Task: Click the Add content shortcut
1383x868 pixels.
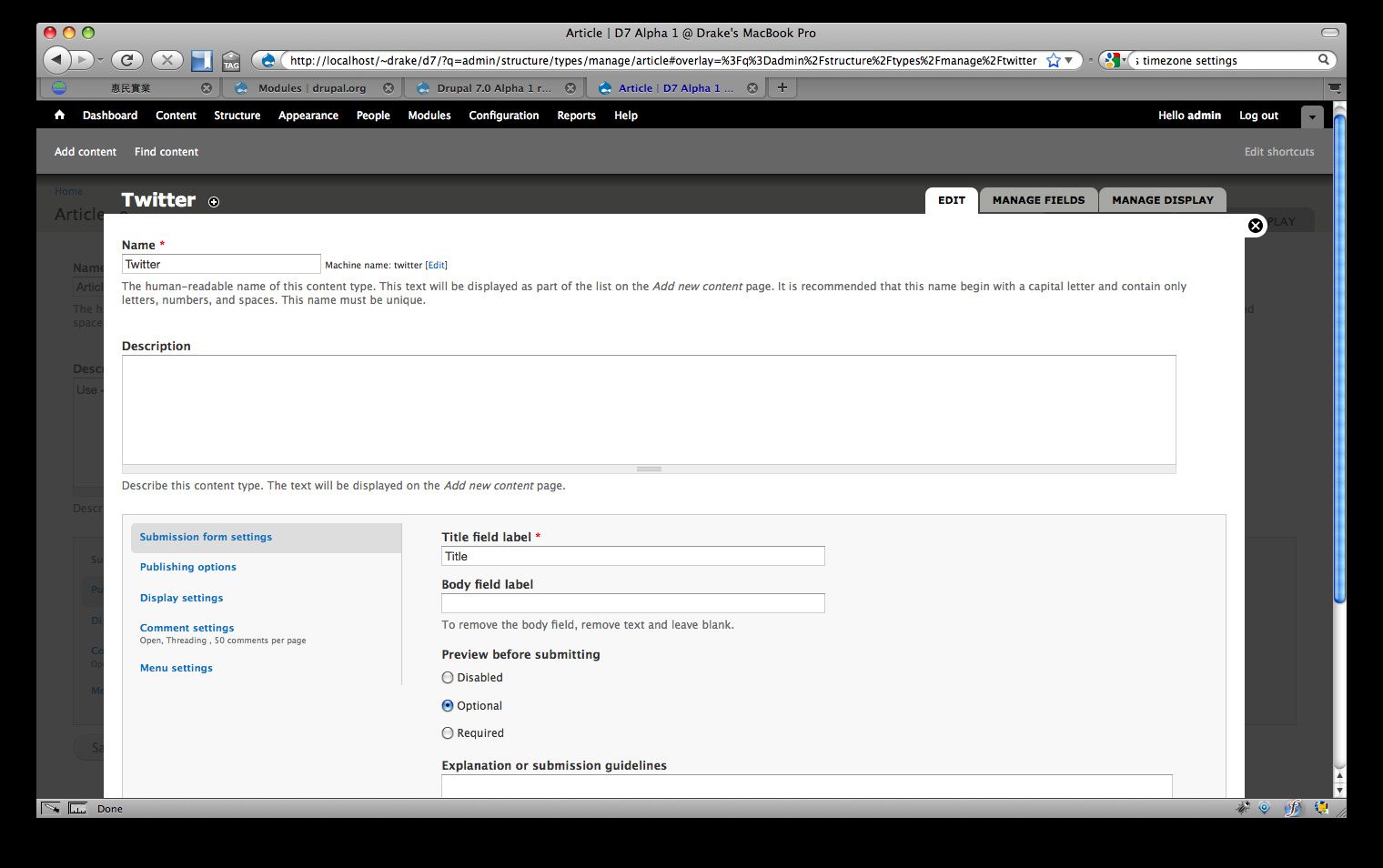Action: tap(86, 152)
